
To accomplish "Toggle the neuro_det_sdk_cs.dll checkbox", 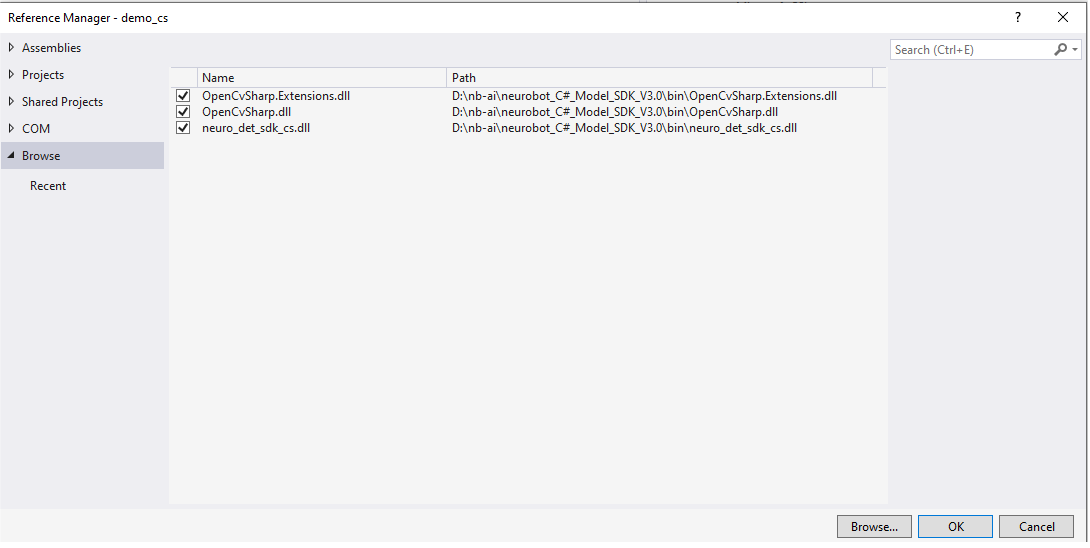I will coord(183,128).
